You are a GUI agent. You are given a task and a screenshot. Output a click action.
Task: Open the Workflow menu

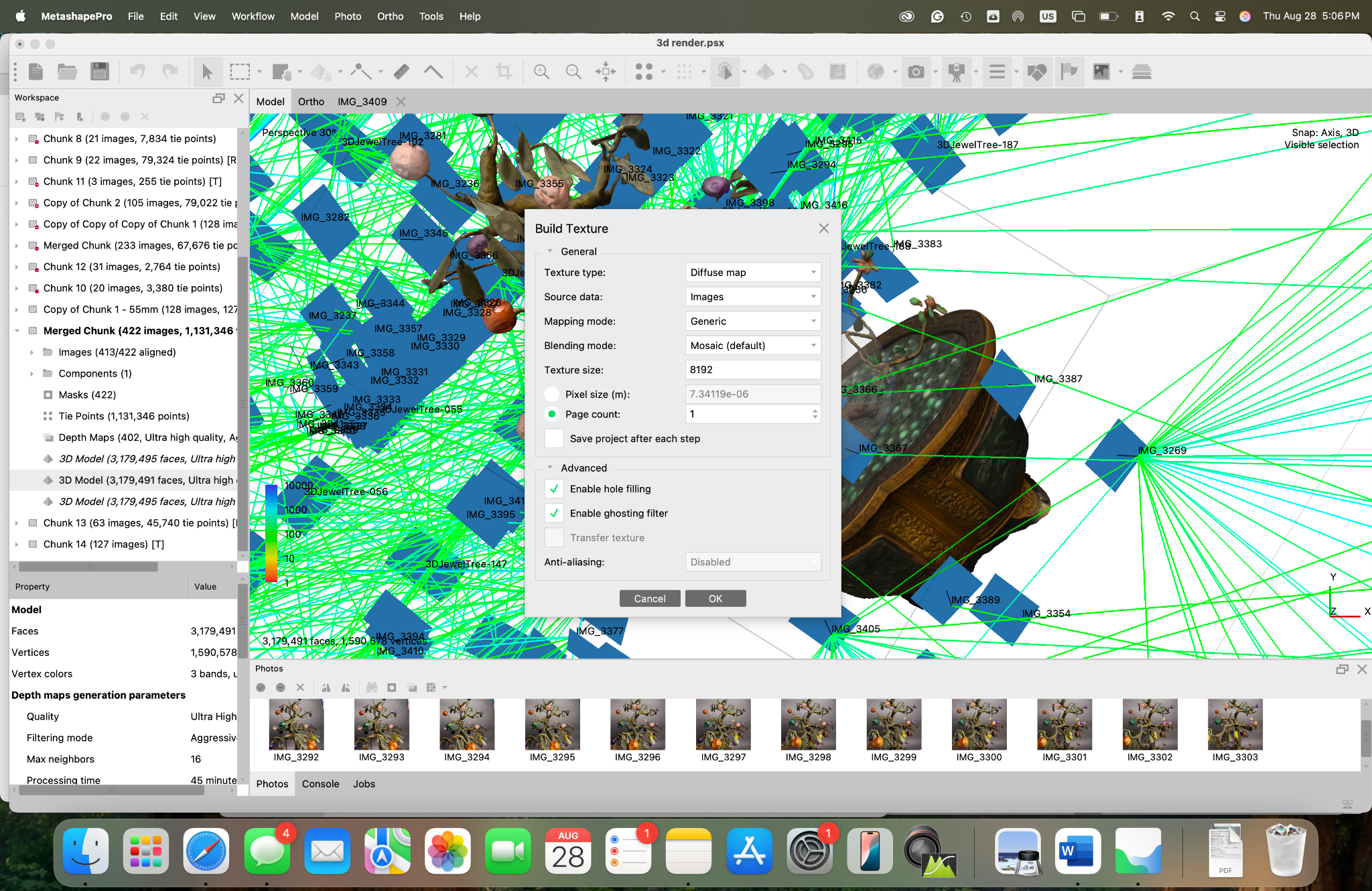click(253, 16)
